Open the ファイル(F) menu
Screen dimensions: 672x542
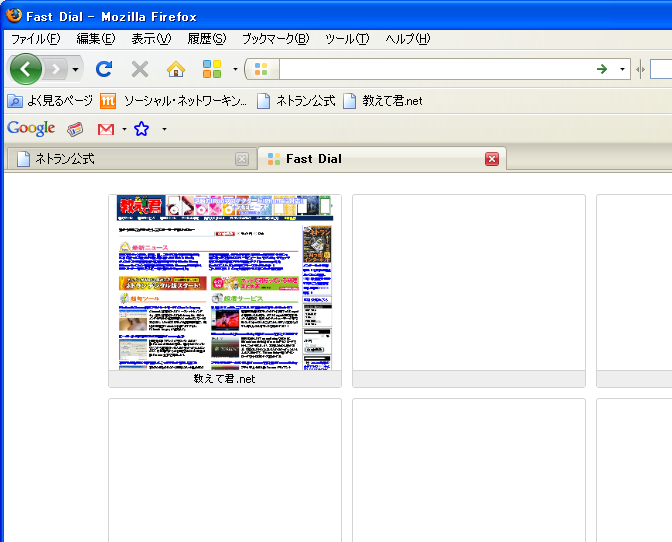point(36,39)
